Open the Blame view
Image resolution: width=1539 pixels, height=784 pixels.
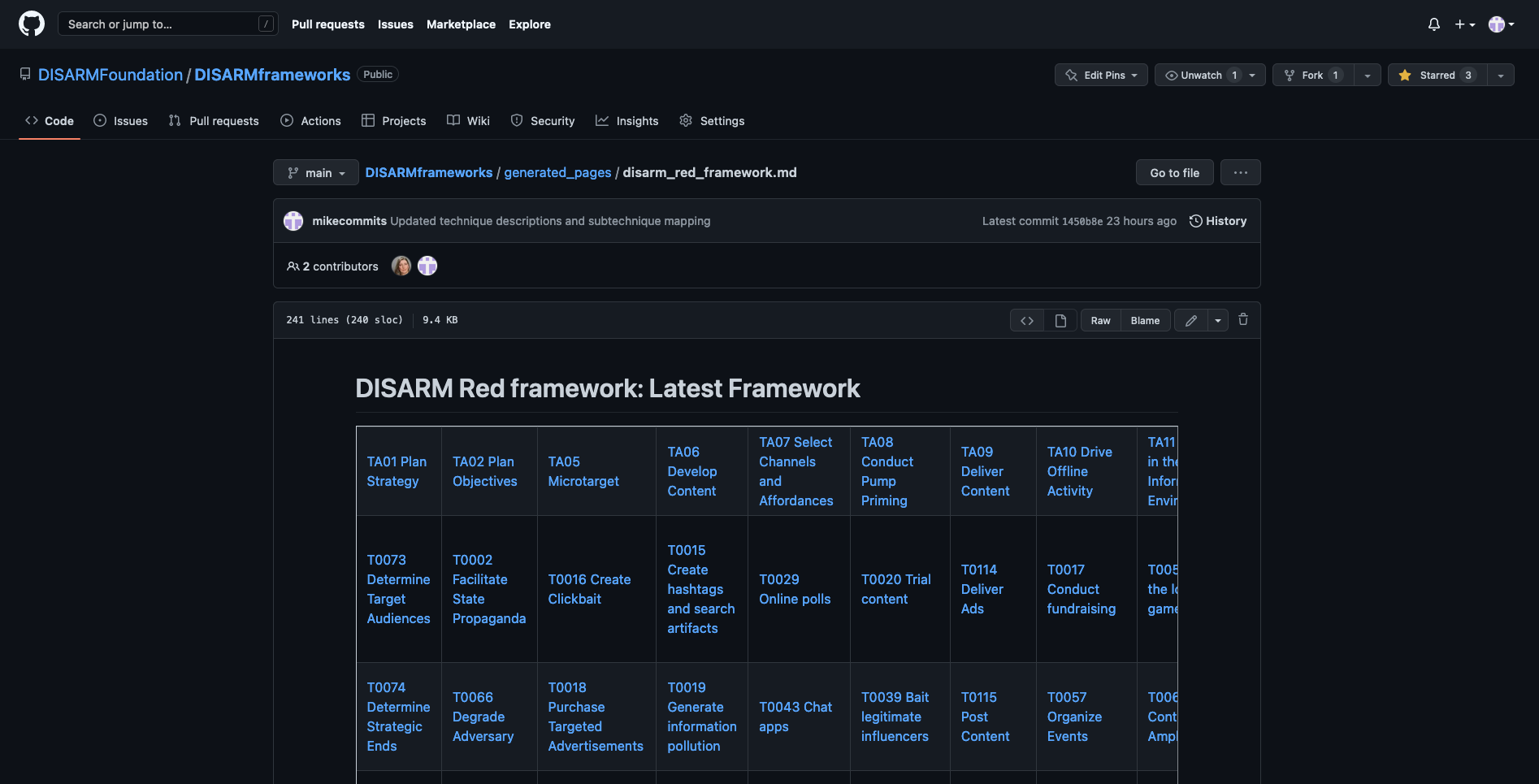point(1146,320)
